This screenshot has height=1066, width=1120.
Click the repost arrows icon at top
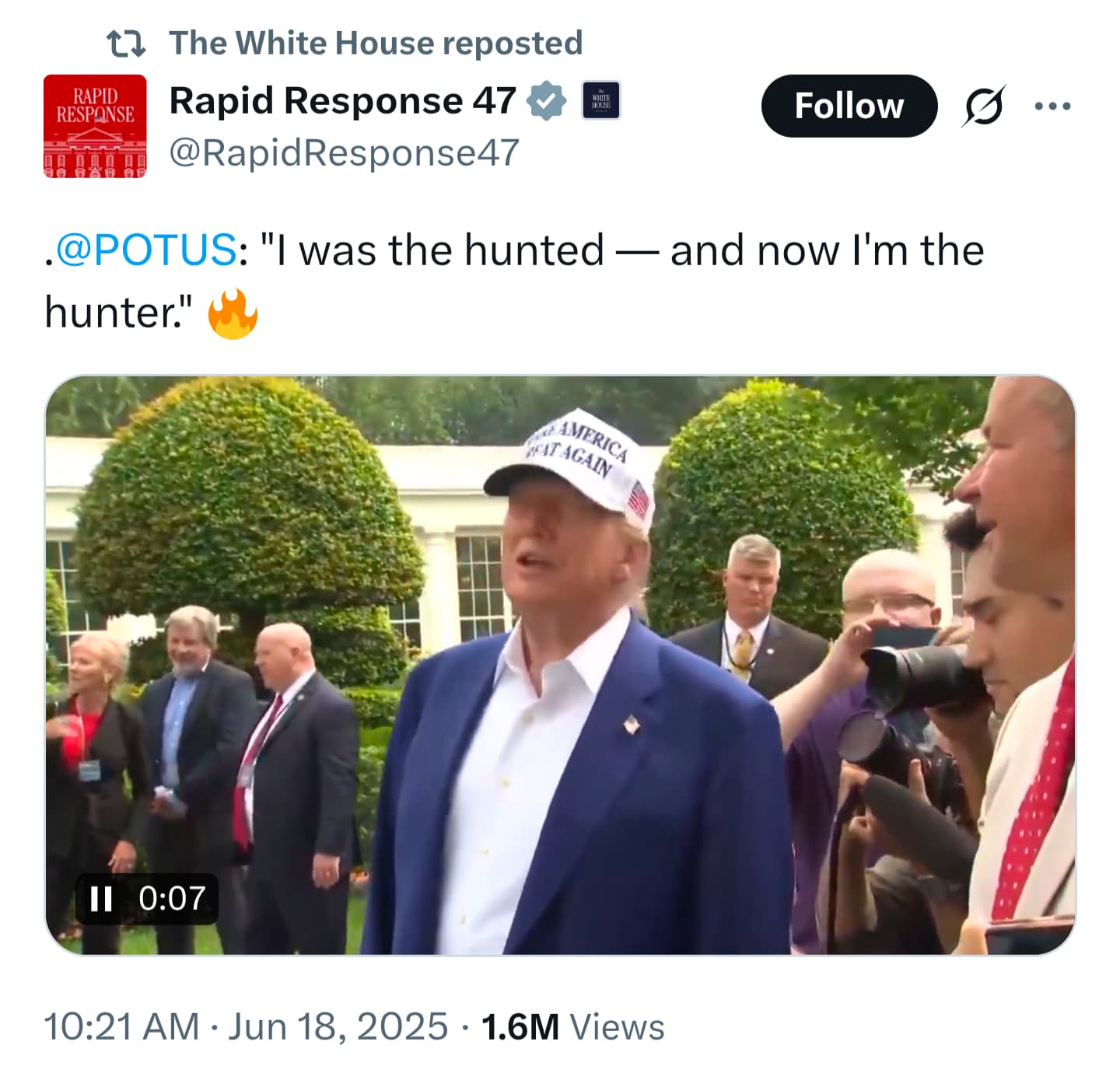[126, 44]
